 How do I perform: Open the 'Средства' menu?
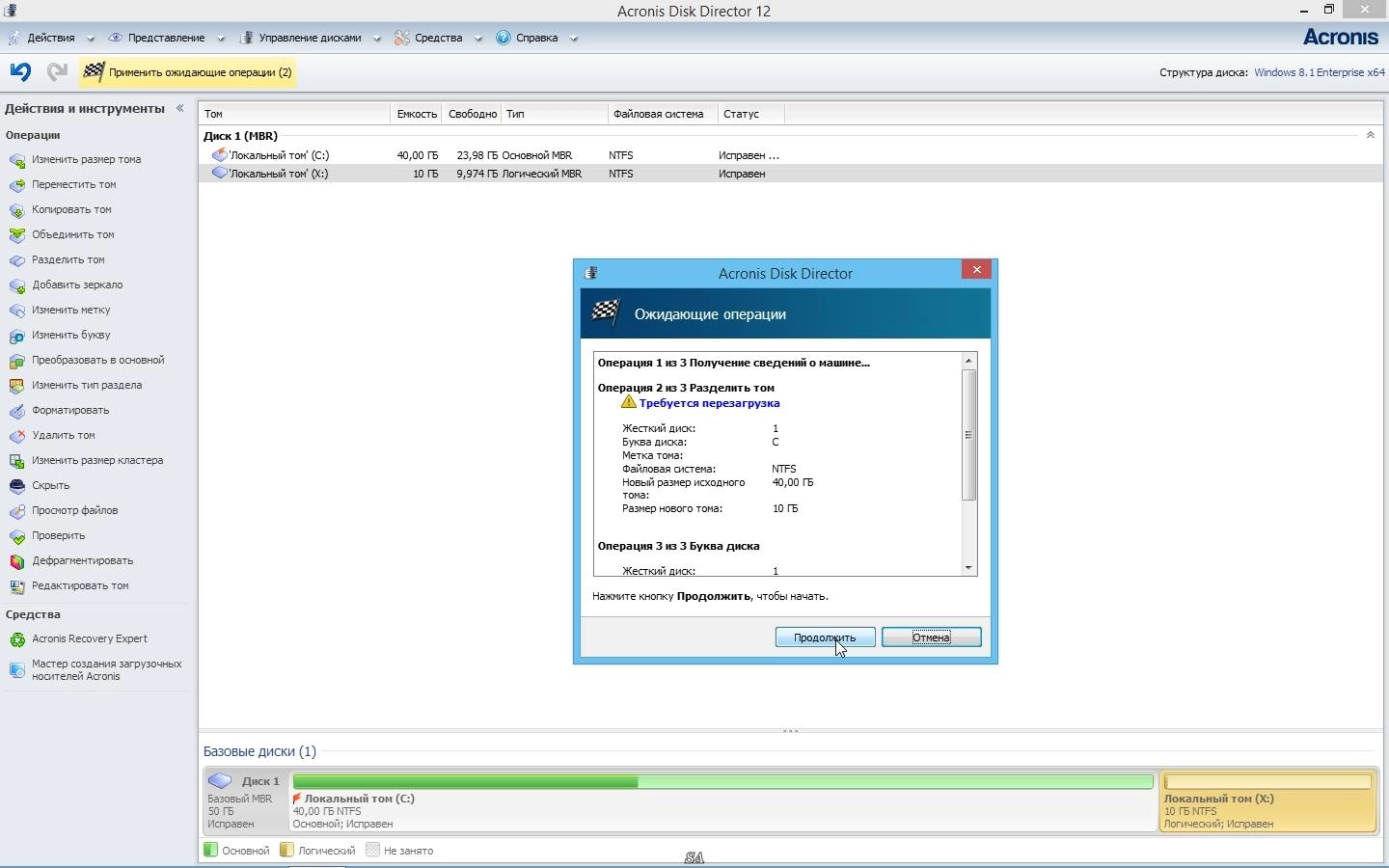pyautogui.click(x=438, y=39)
